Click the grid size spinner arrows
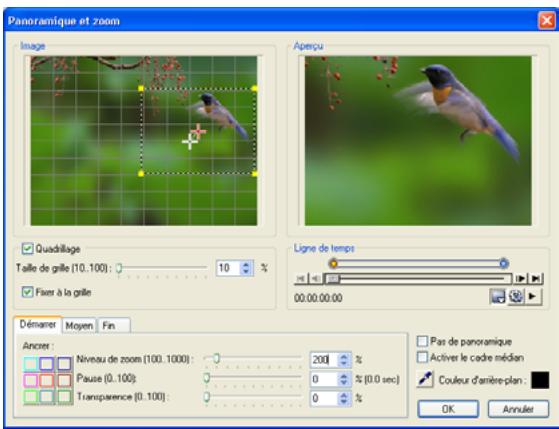This screenshot has width=559, height=429. coord(246,268)
